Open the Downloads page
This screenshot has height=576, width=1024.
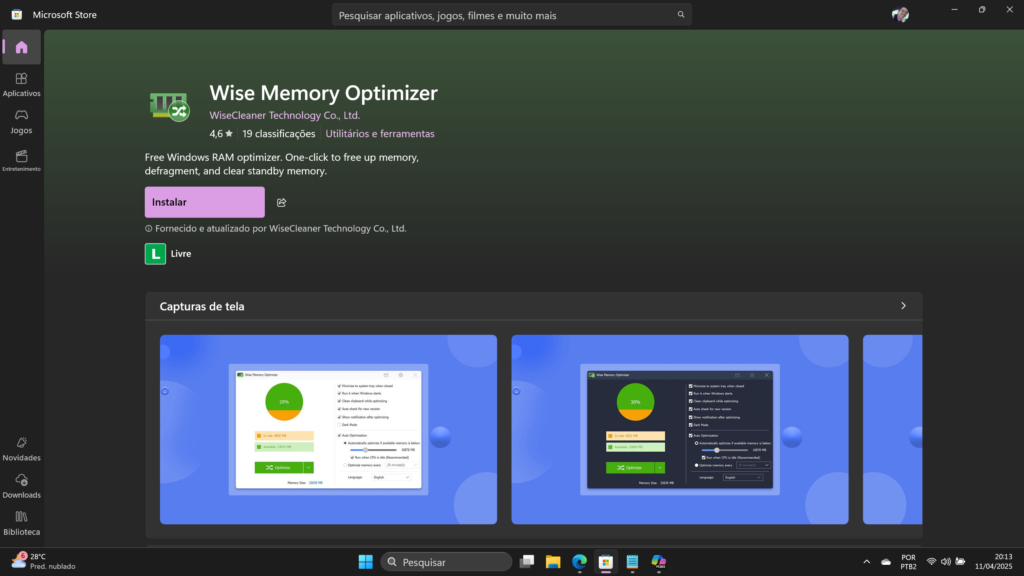(x=21, y=485)
